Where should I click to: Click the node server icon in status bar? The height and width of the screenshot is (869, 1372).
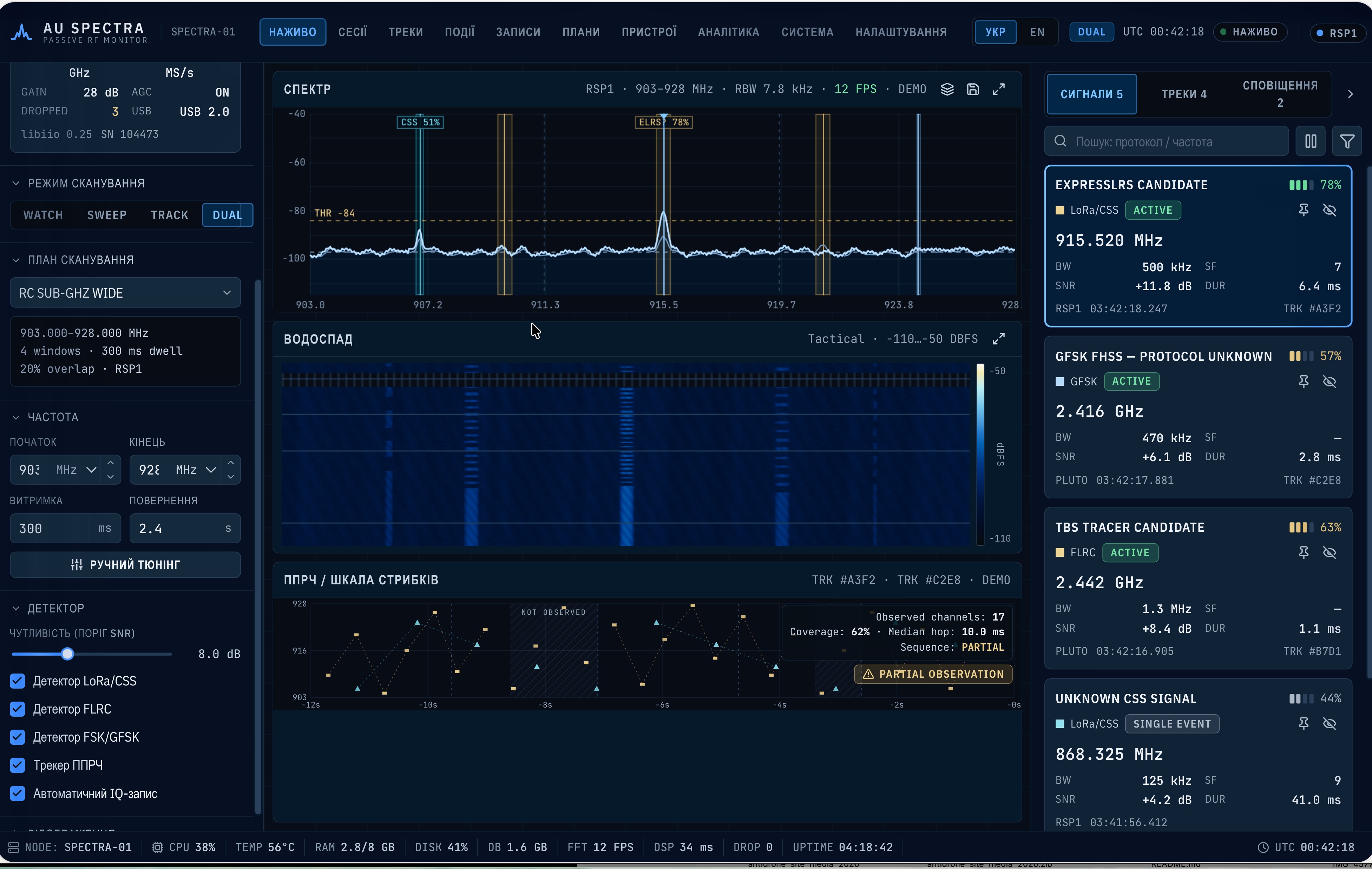[x=14, y=847]
